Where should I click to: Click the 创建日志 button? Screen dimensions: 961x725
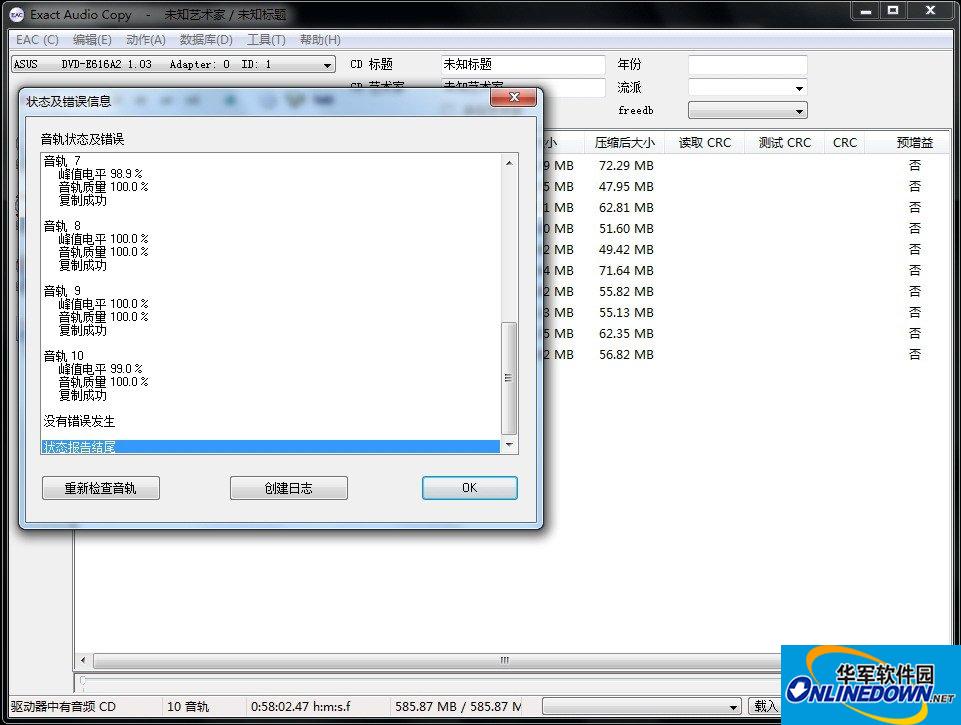pos(289,488)
